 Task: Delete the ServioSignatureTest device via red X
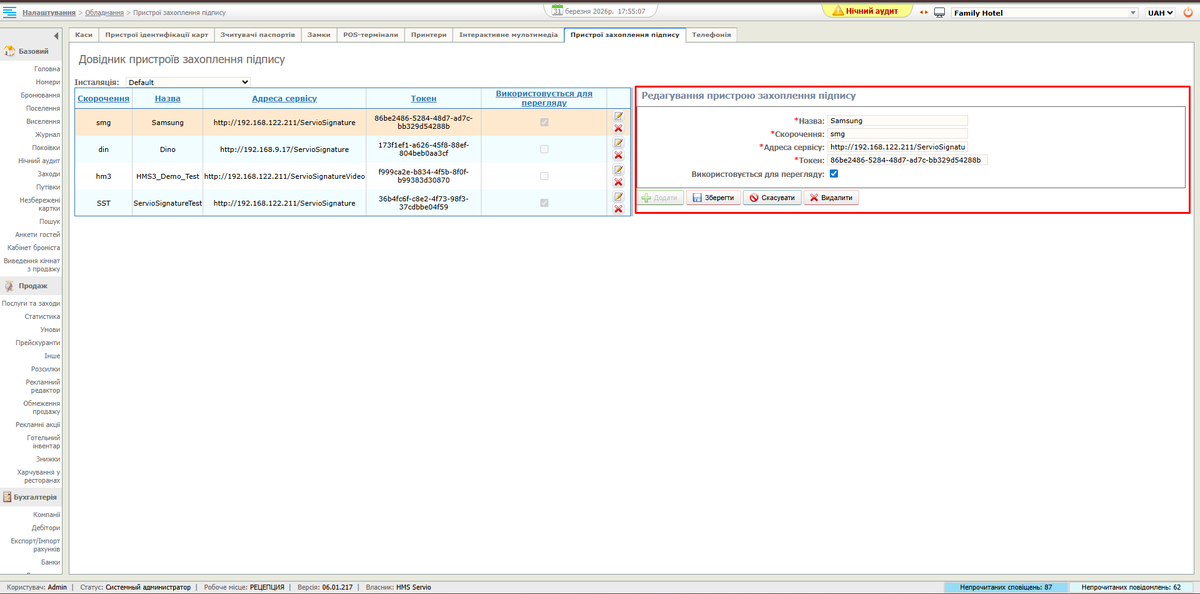point(618,209)
